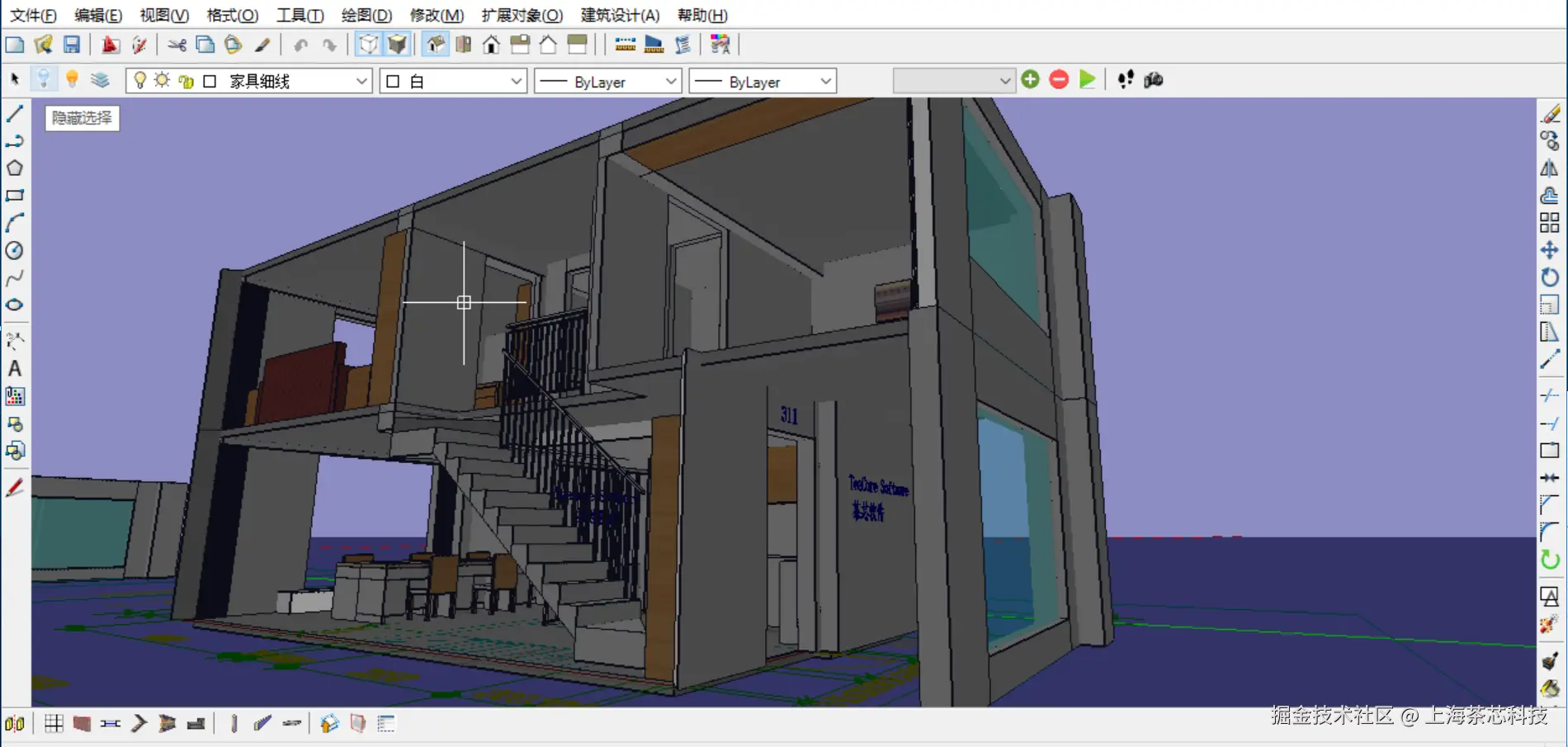1568x747 pixels.
Task: Expand the 白 color dropdown
Action: coord(516,81)
